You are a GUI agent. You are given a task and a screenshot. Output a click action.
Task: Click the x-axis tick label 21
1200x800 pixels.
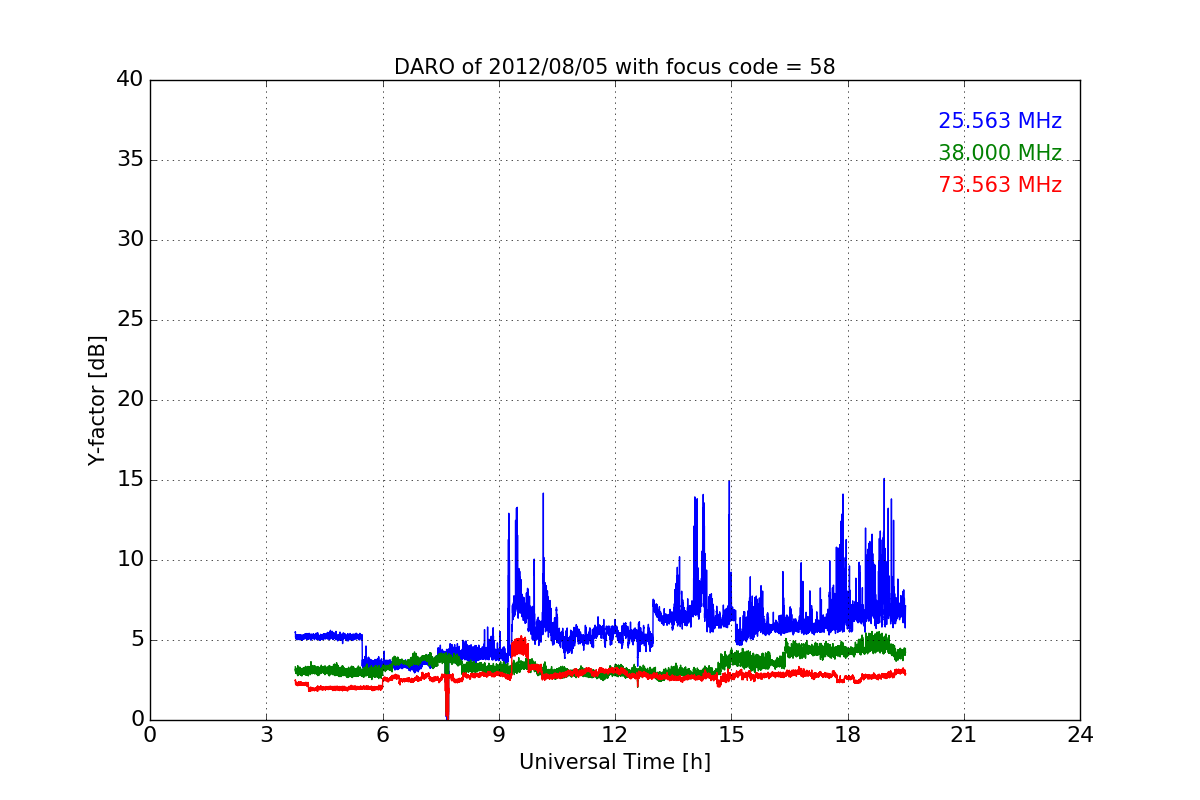(x=963, y=735)
